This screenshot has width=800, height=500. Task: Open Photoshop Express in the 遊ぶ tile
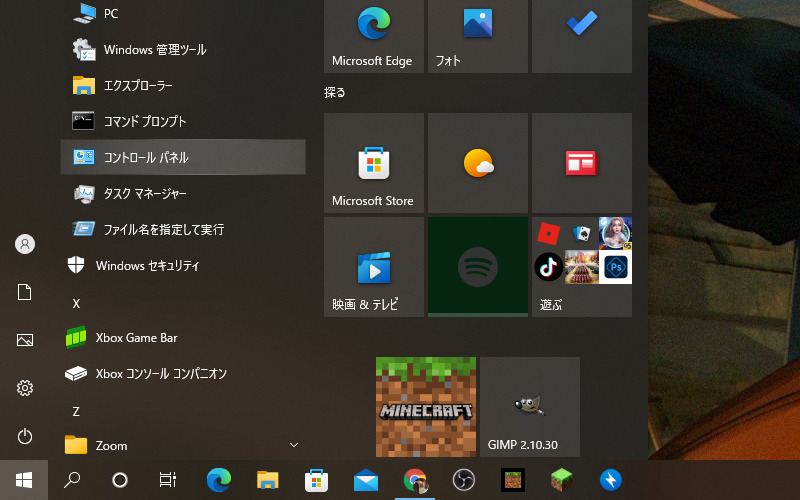pyautogui.click(x=616, y=267)
